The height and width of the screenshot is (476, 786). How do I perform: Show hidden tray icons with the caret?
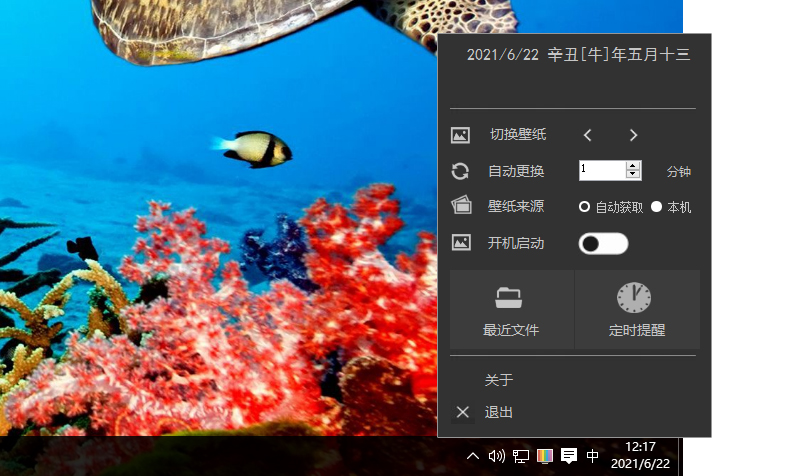[x=473, y=456]
